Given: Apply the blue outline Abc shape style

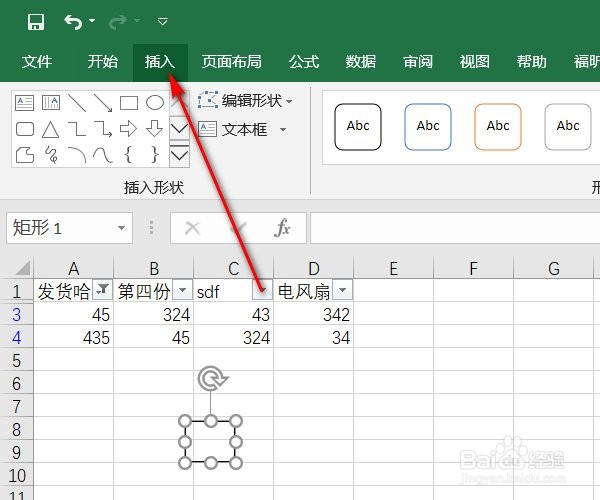Looking at the screenshot, I should [x=428, y=127].
